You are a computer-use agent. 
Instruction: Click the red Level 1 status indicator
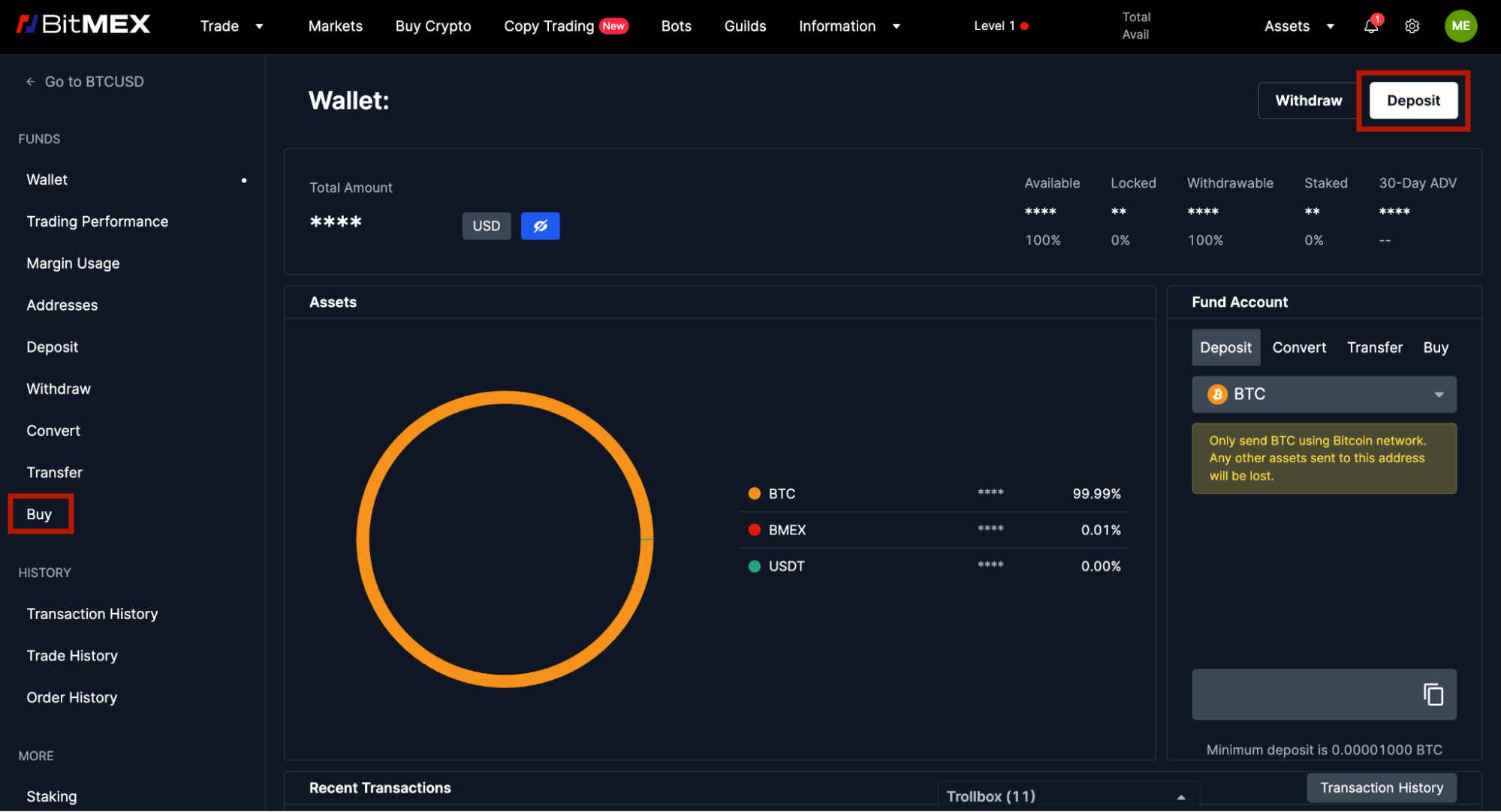pos(1024,26)
